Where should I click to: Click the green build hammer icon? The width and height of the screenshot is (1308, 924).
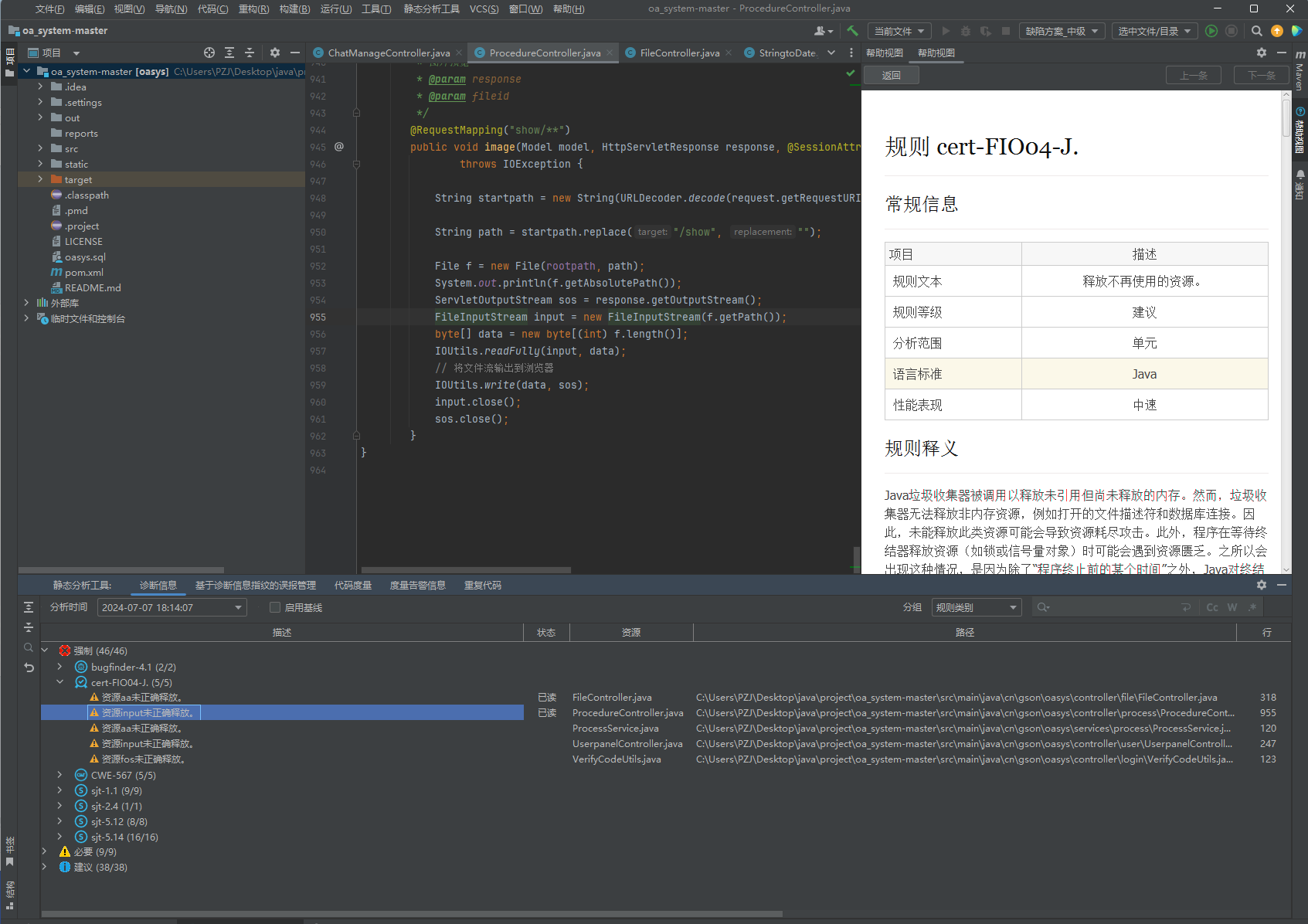tap(852, 31)
